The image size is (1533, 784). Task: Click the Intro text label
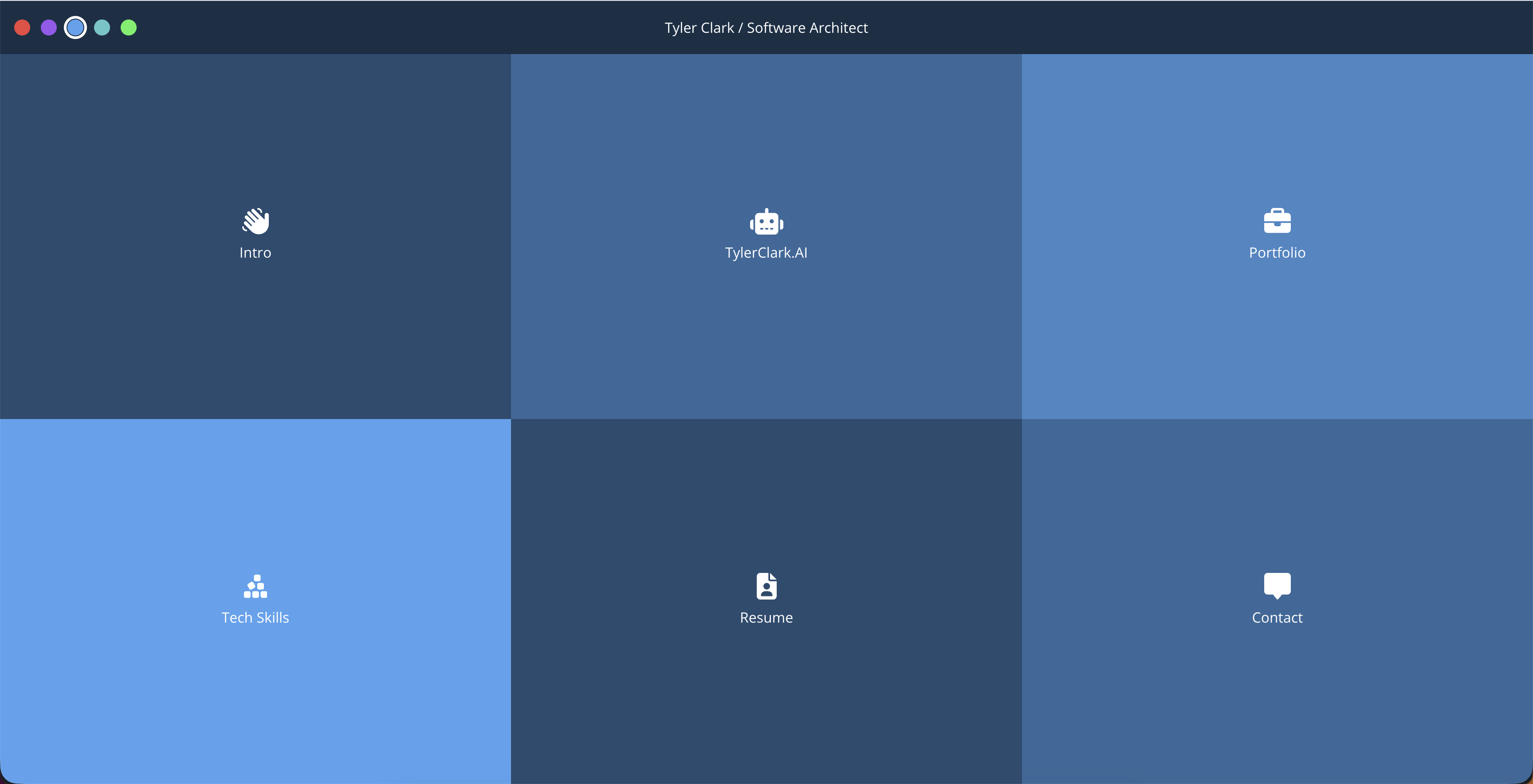point(255,253)
